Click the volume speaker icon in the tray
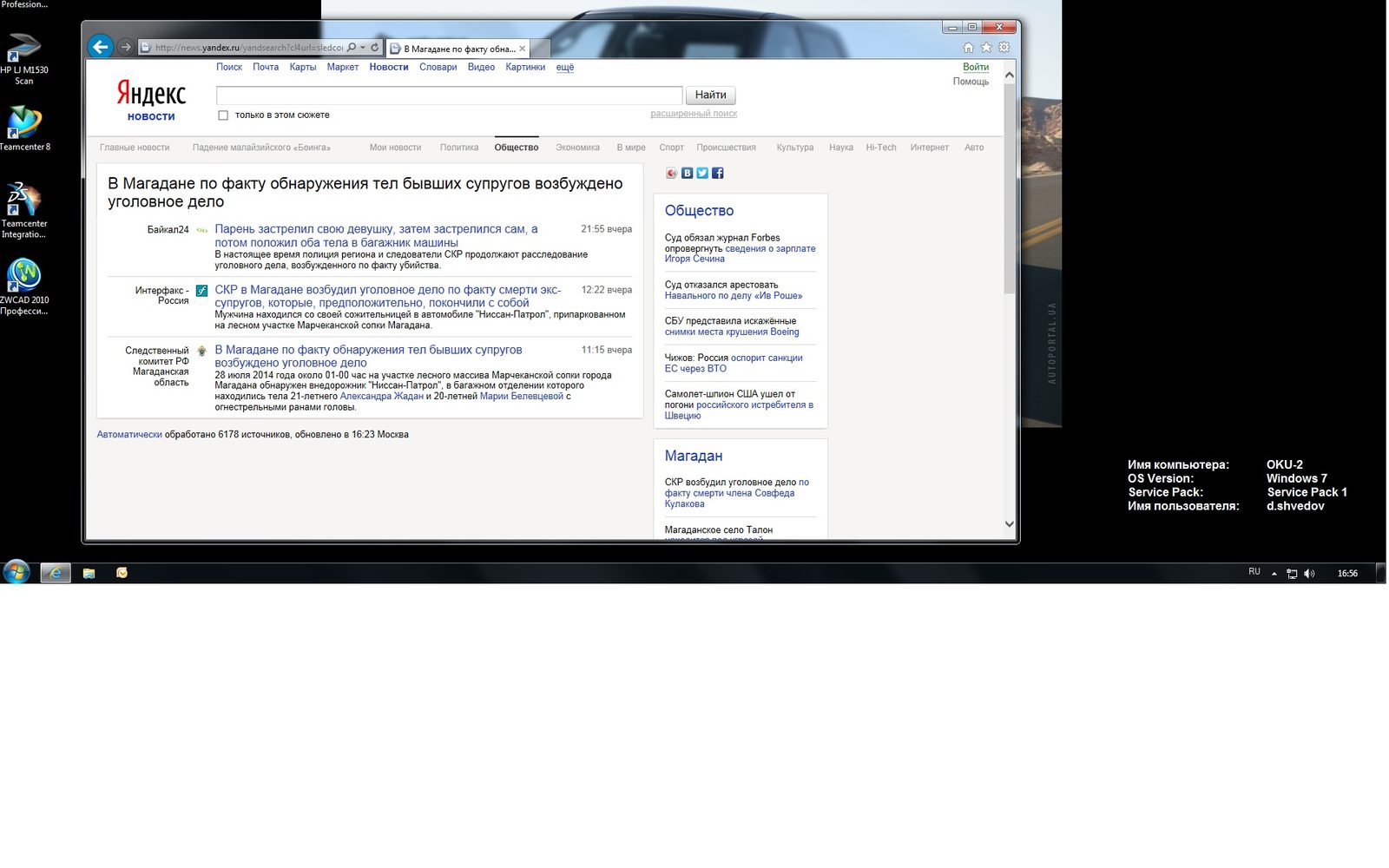1389x868 pixels. pyautogui.click(x=1309, y=574)
